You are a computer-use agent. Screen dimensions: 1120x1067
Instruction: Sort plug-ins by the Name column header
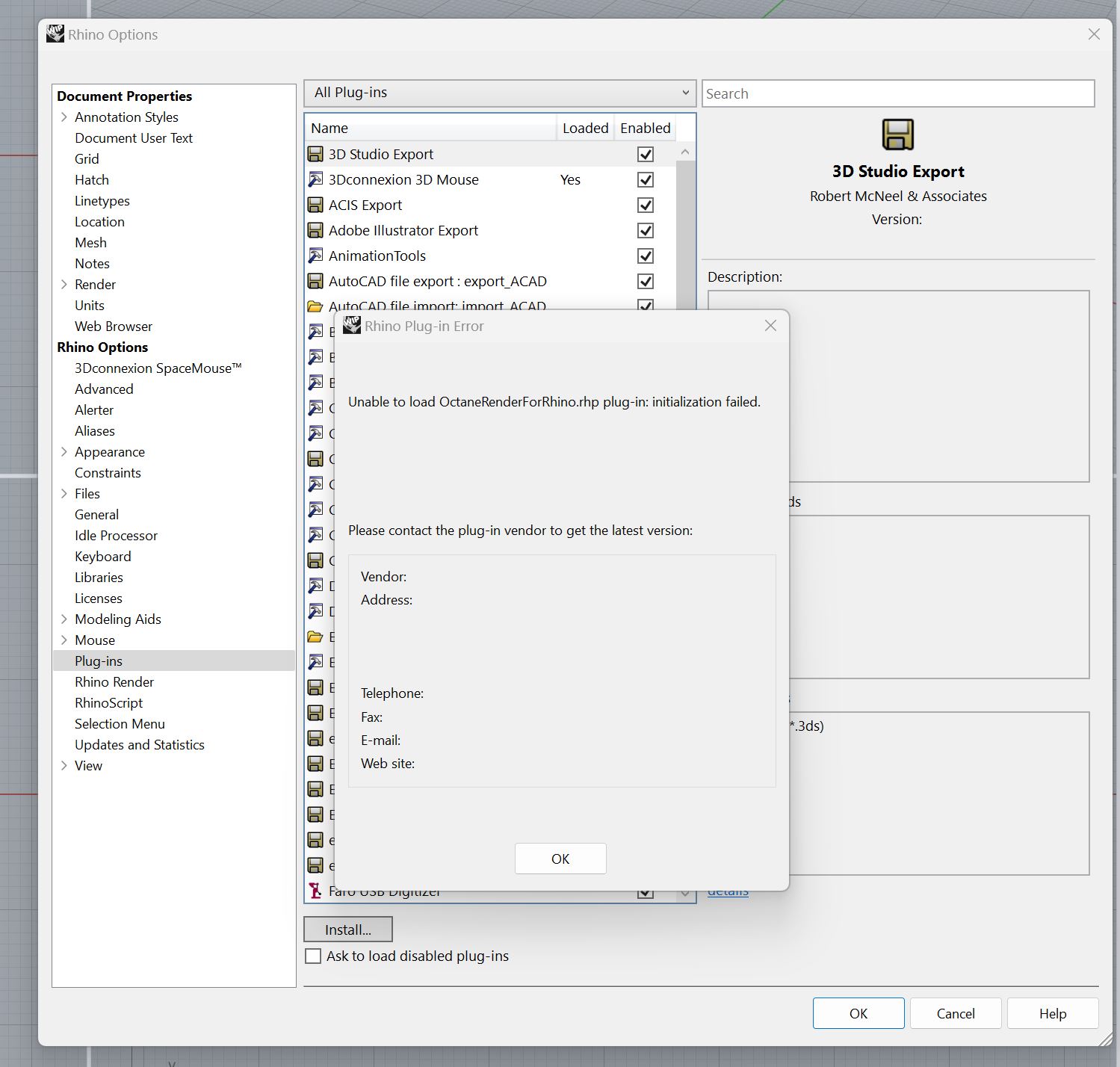point(430,128)
